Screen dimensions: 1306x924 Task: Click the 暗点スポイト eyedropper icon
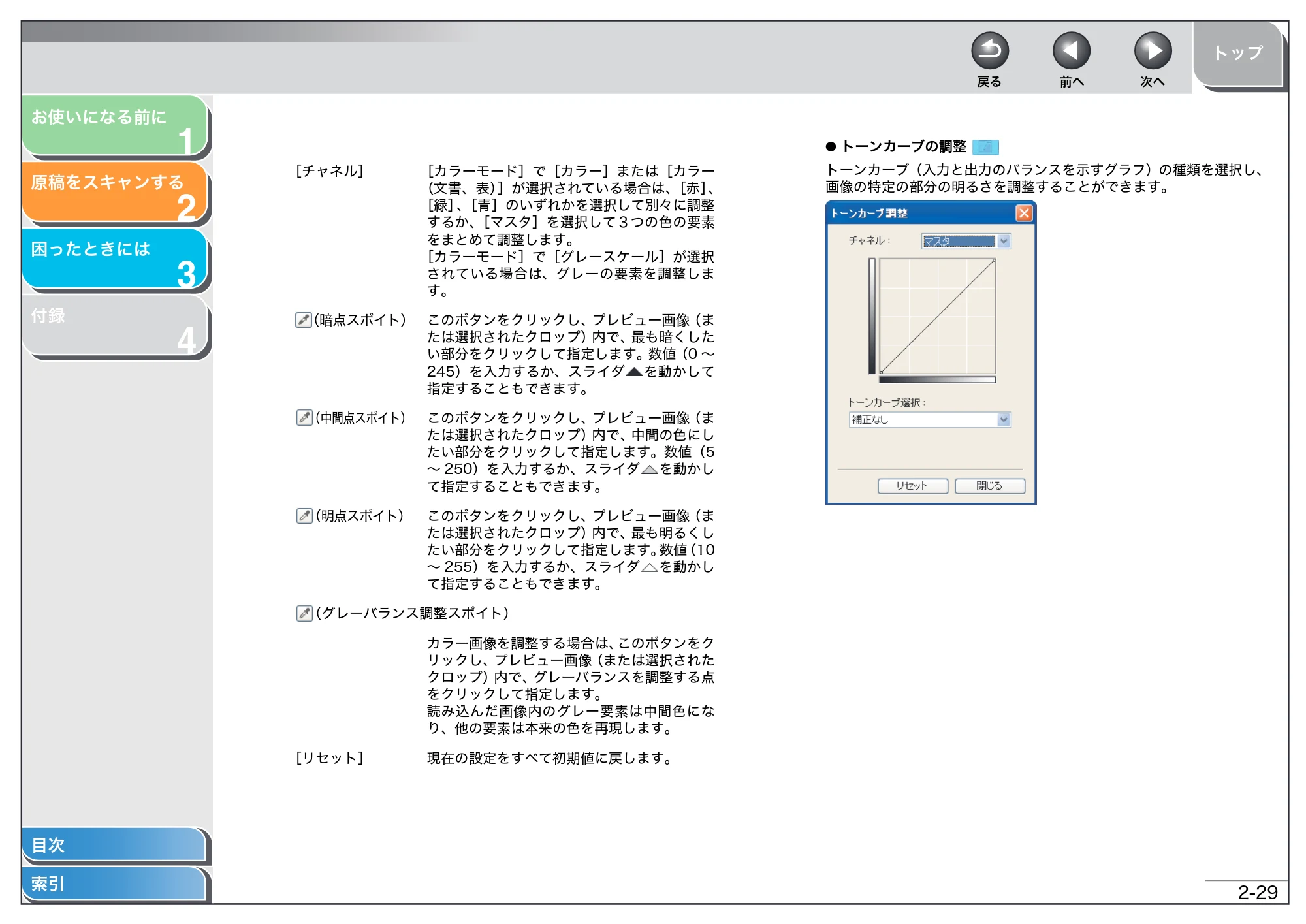pyautogui.click(x=303, y=320)
